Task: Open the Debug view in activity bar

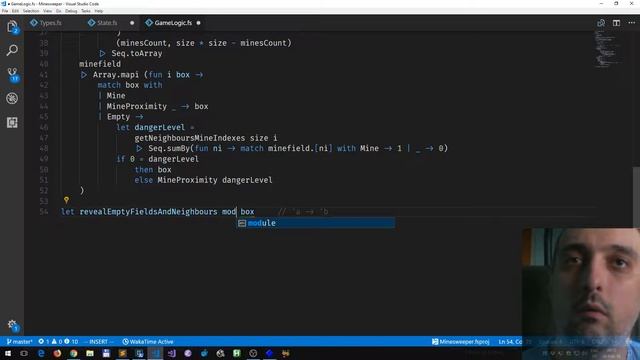Action: [12, 98]
